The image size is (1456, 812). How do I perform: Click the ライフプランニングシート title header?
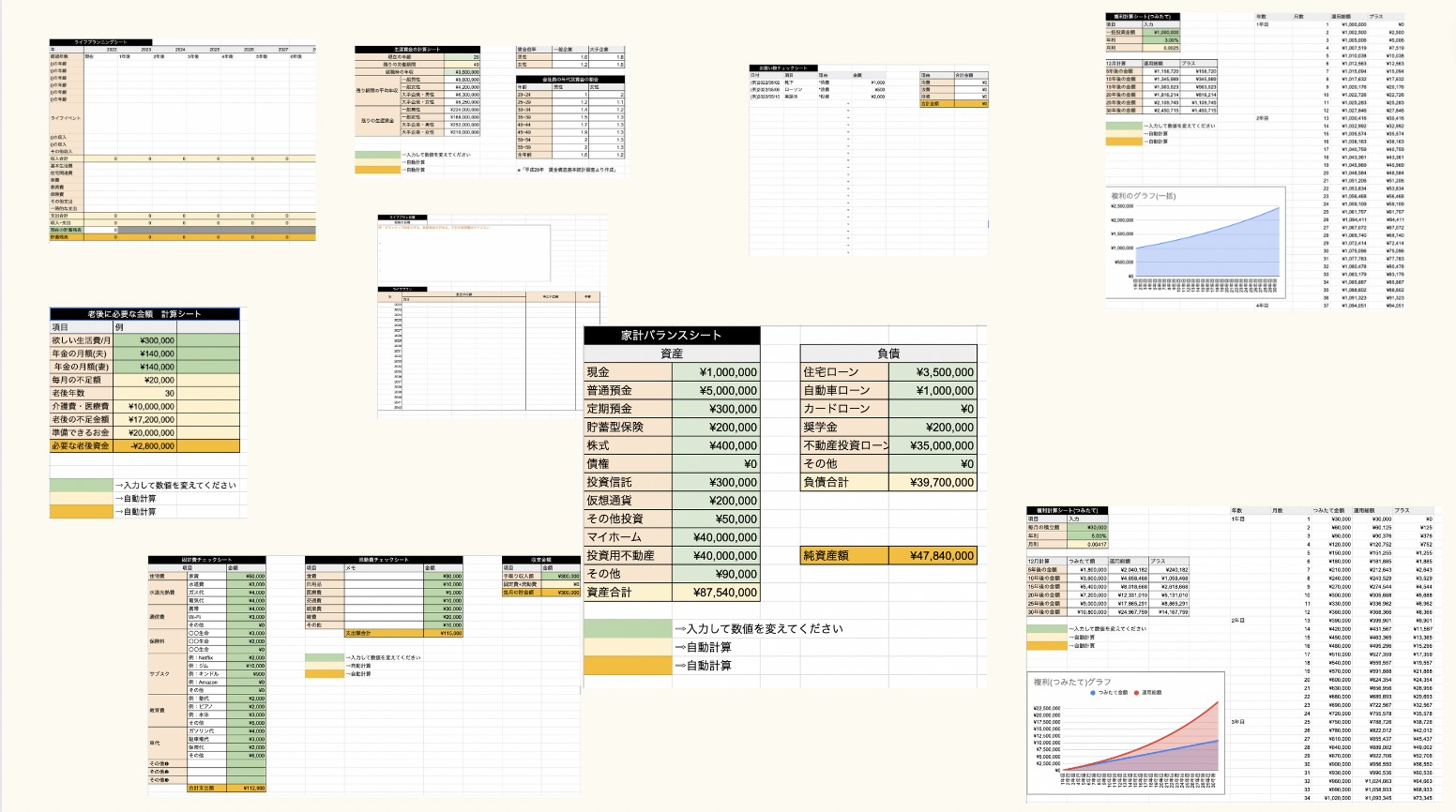pyautogui.click(x=101, y=42)
